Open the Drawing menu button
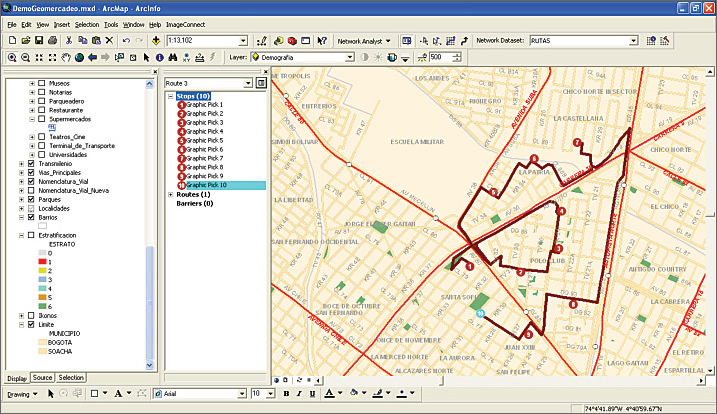 (21, 394)
